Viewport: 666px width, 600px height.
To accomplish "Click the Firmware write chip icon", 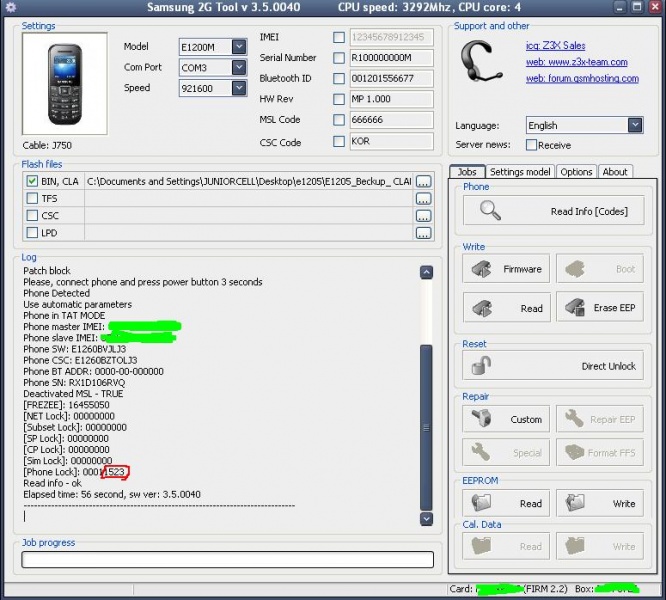I will click(x=481, y=269).
